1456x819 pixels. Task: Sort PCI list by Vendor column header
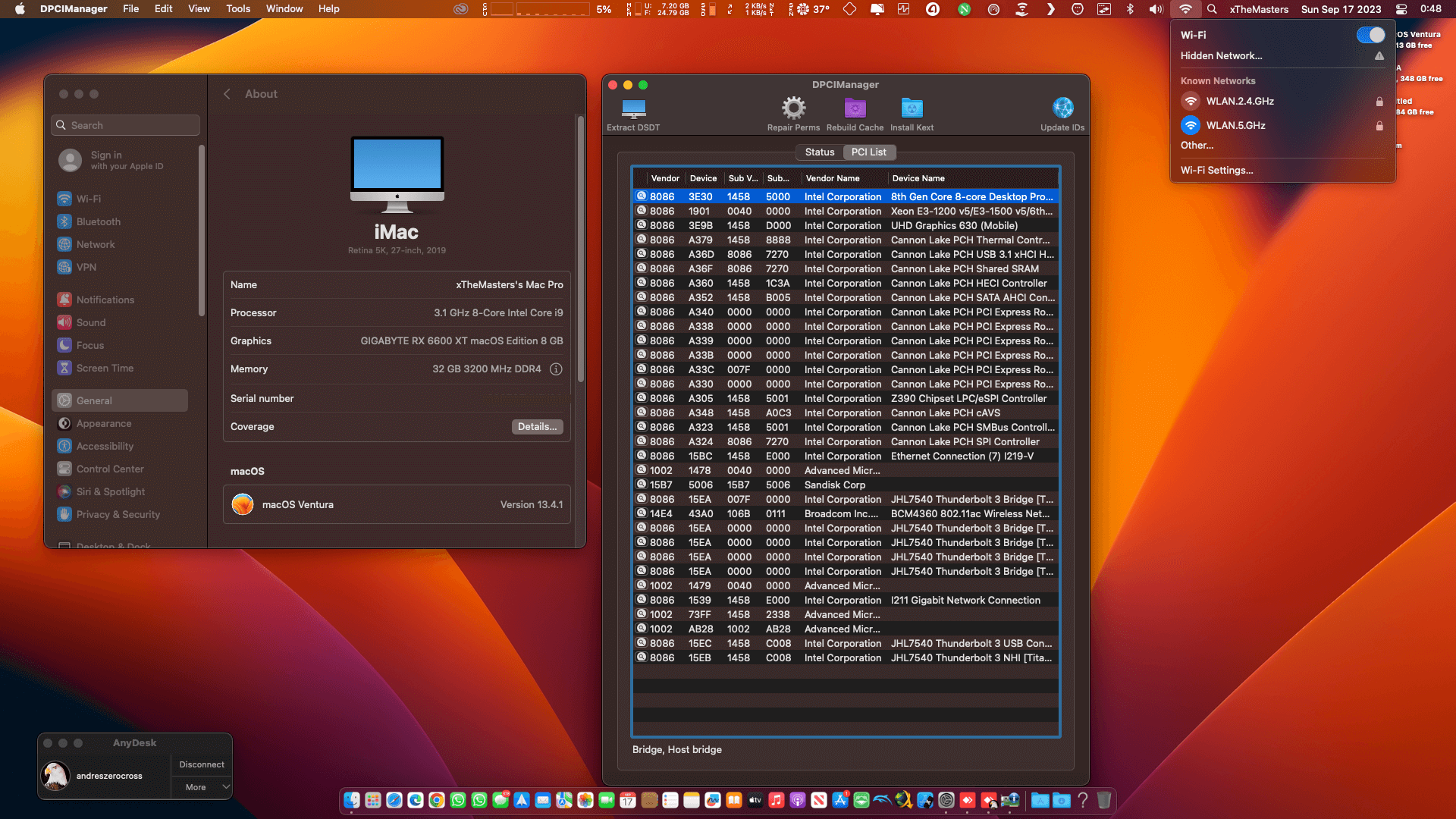(x=665, y=178)
